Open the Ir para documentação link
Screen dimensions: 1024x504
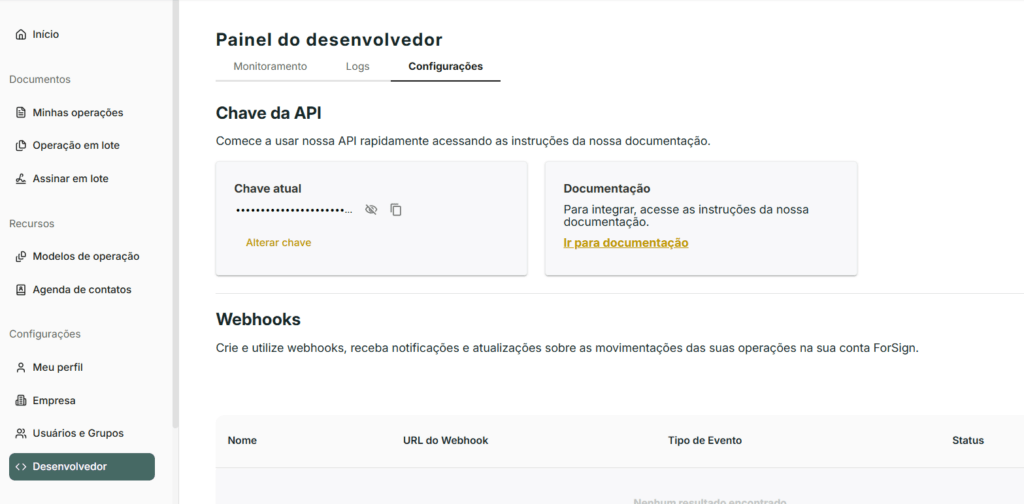tap(625, 243)
